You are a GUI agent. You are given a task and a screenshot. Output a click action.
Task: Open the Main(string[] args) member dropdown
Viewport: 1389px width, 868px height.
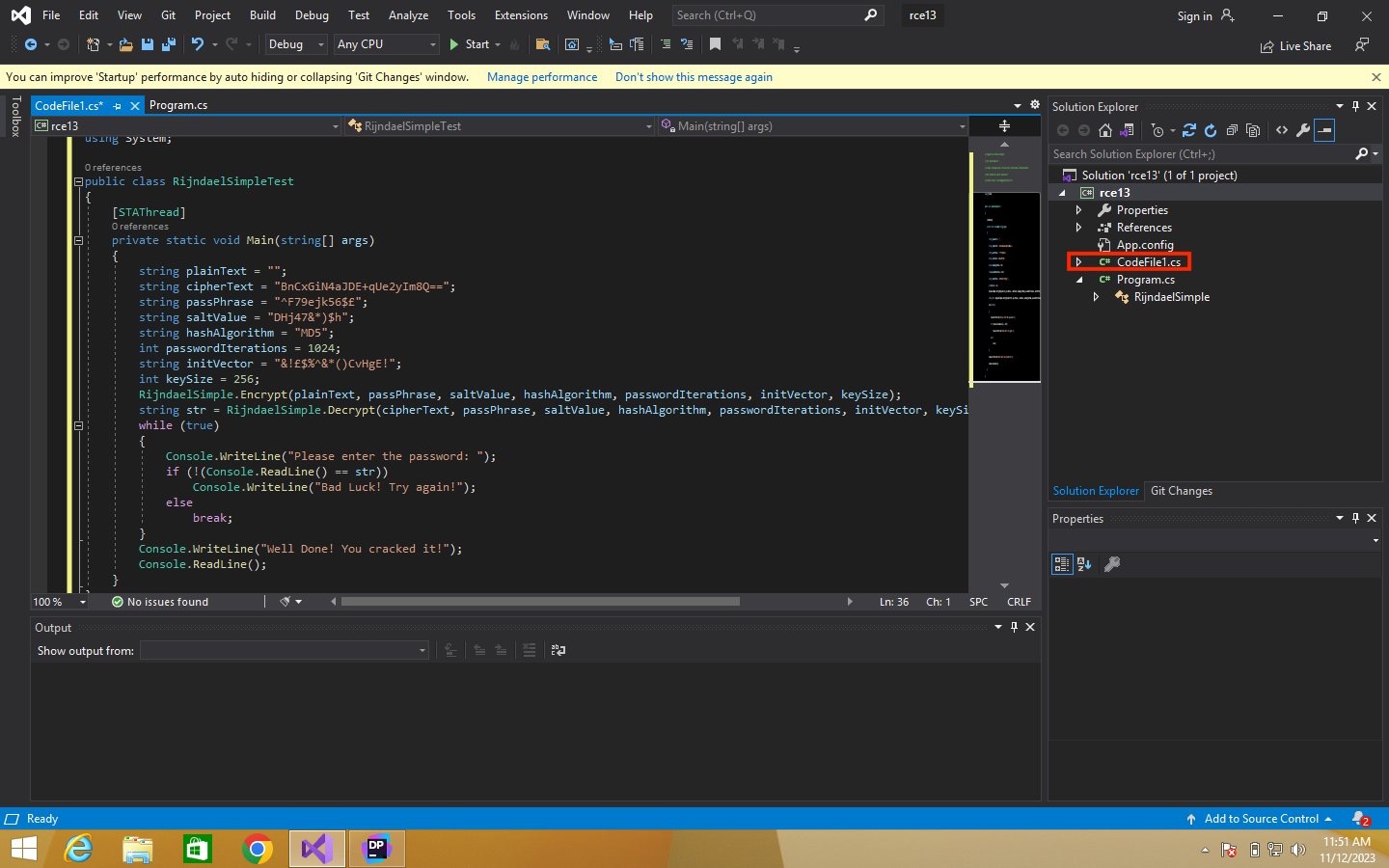(x=813, y=126)
